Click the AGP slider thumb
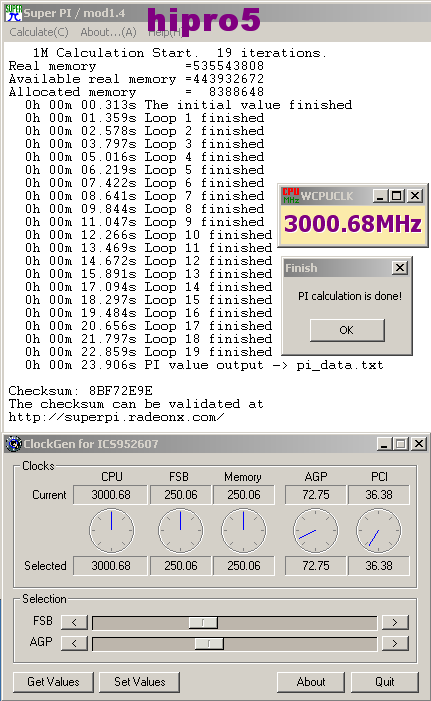This screenshot has height=701, width=431. [x=209, y=643]
